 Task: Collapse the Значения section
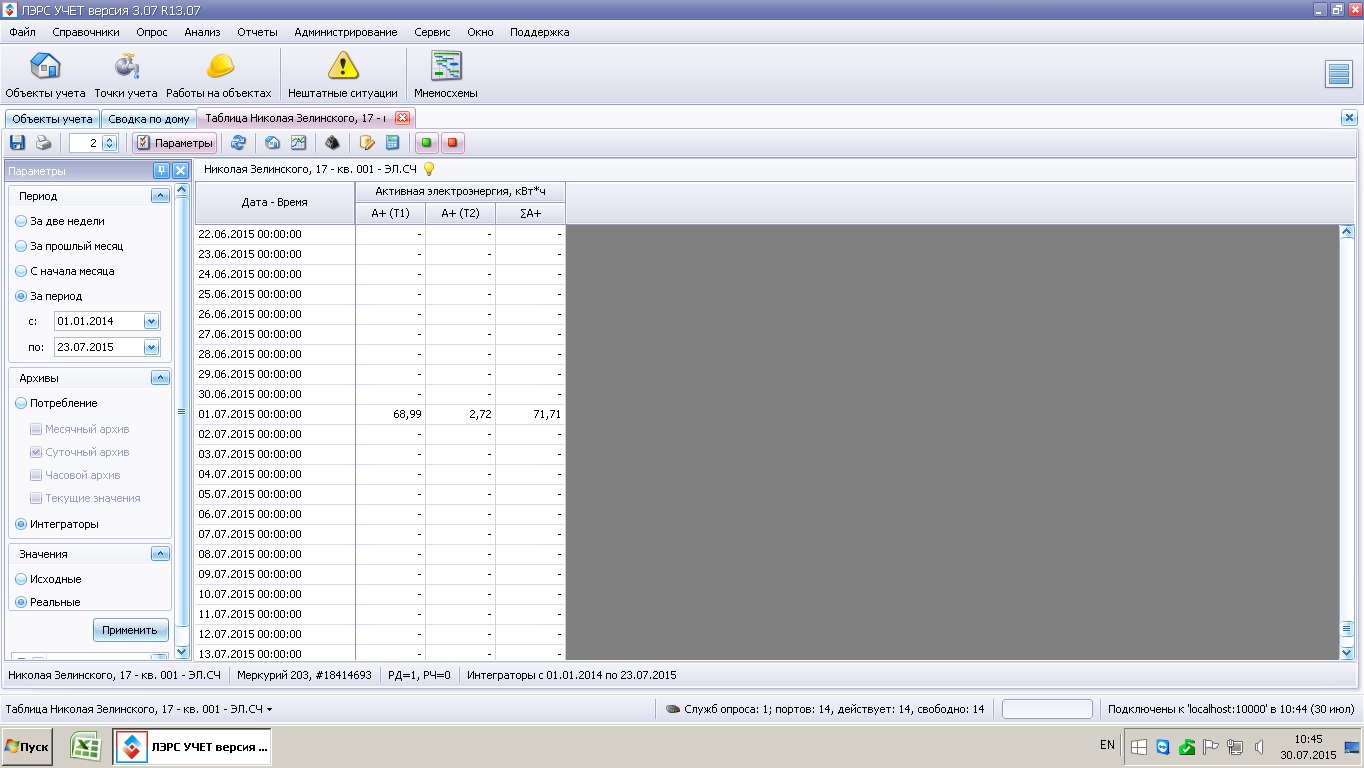pos(160,554)
